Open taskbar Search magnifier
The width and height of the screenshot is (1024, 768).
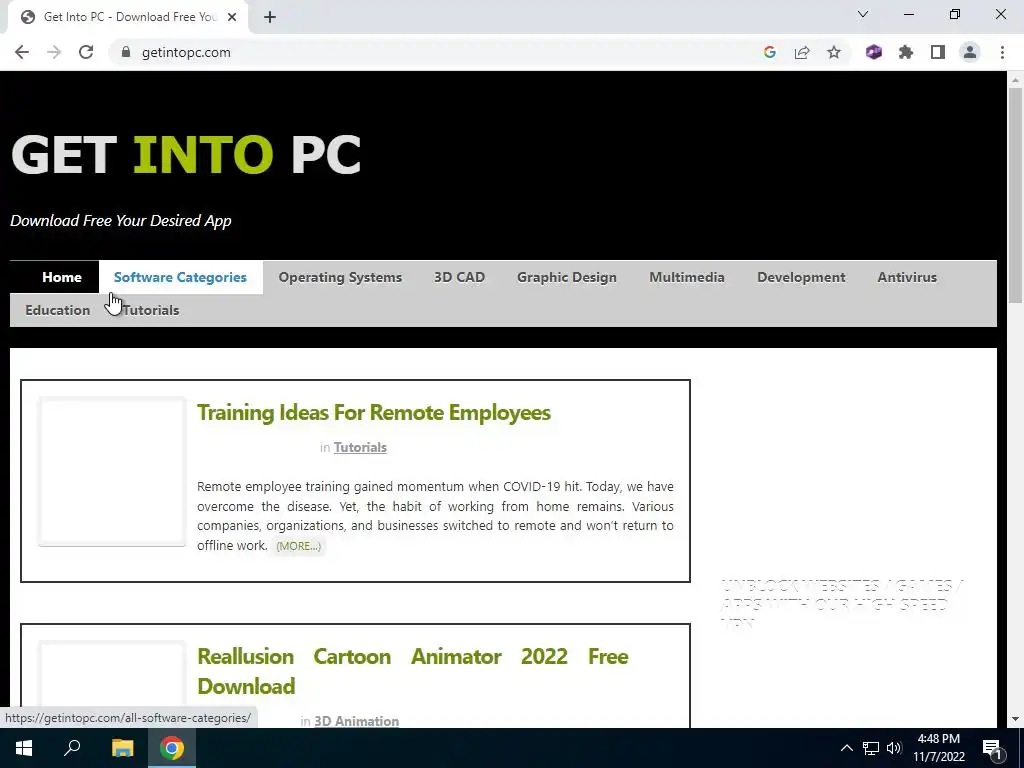pos(72,748)
